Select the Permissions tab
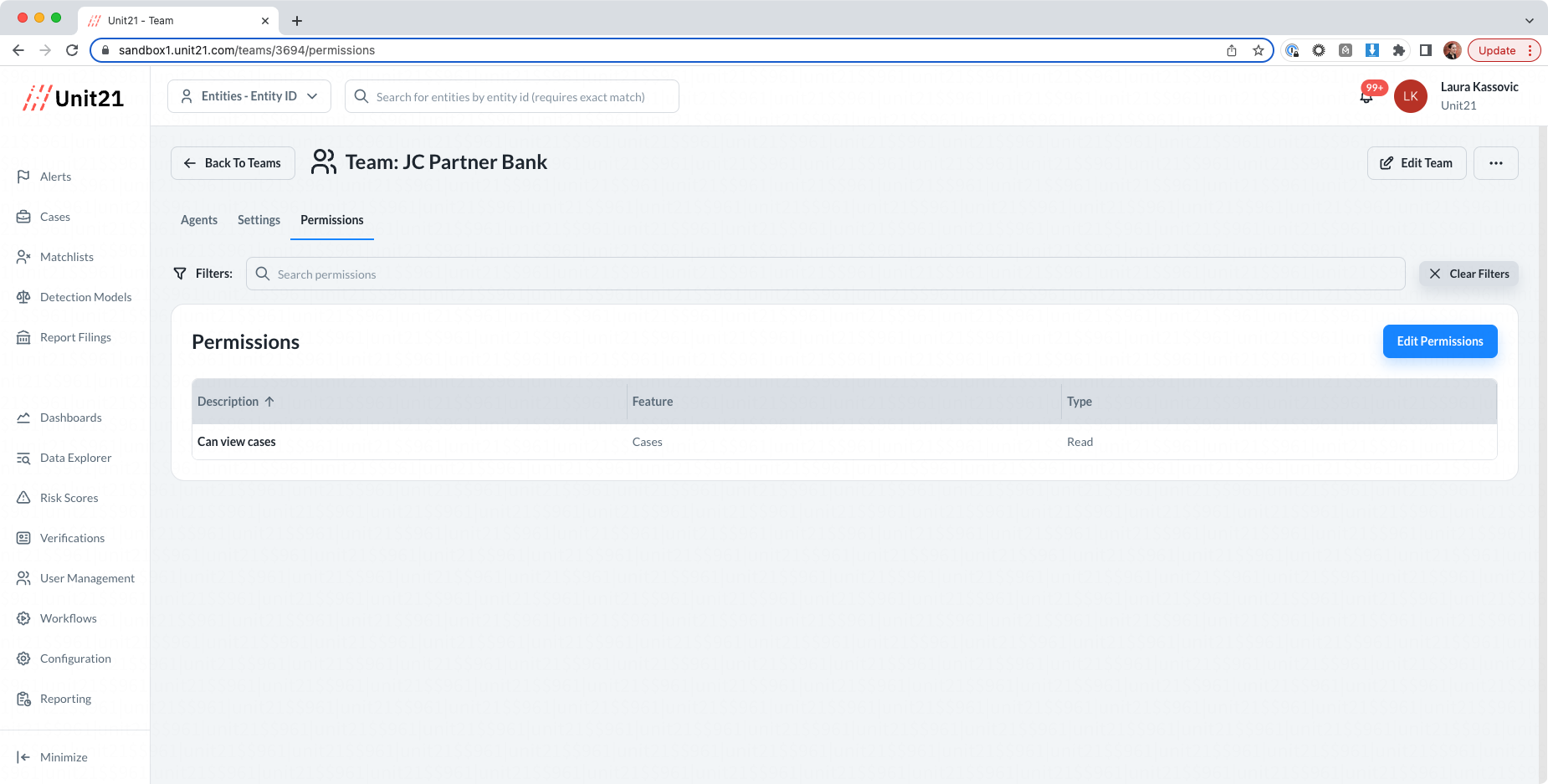 [x=332, y=220]
